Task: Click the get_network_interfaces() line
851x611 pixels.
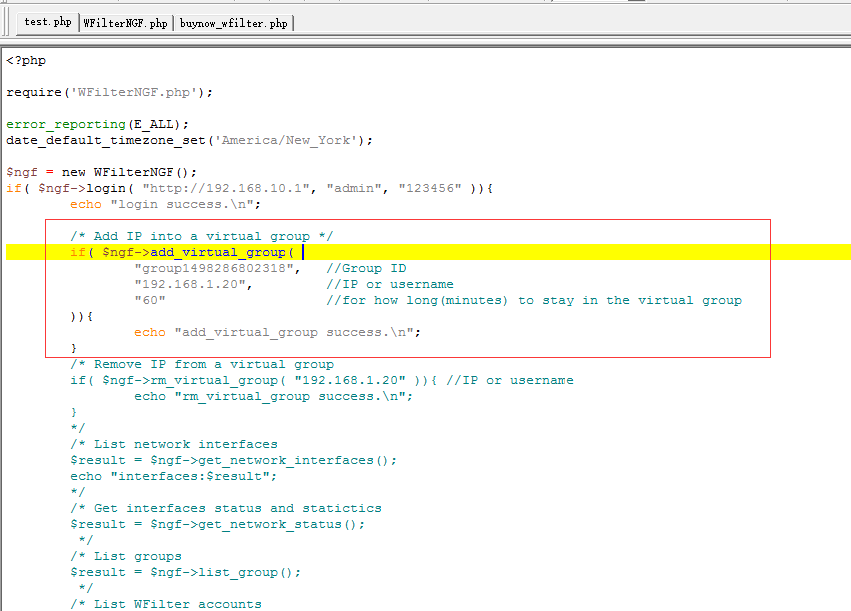Action: coord(233,461)
